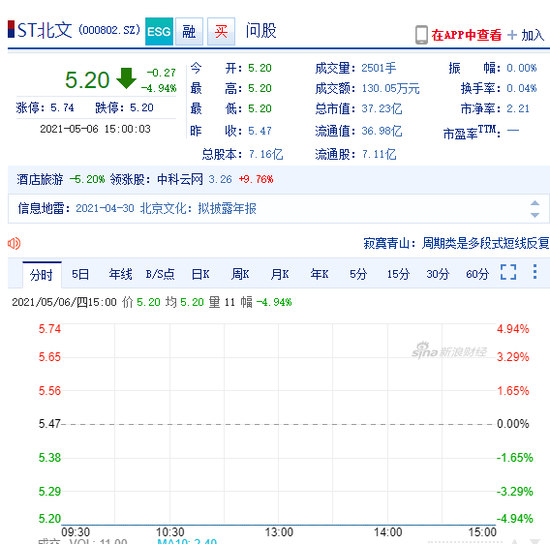Screen dimensions: 550x544
Task: Select the 分时 tab
Action: [x=41, y=274]
